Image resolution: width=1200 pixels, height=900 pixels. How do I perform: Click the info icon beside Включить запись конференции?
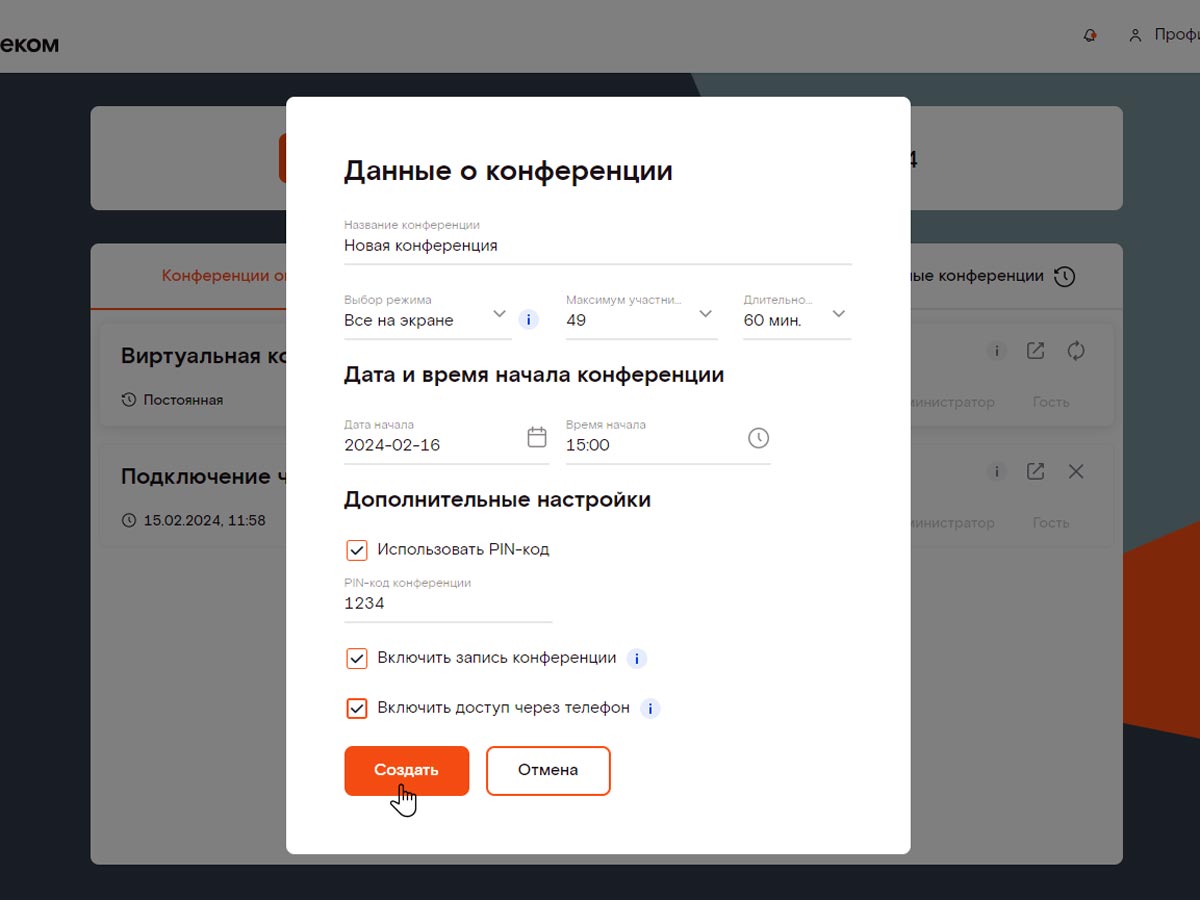tap(636, 658)
